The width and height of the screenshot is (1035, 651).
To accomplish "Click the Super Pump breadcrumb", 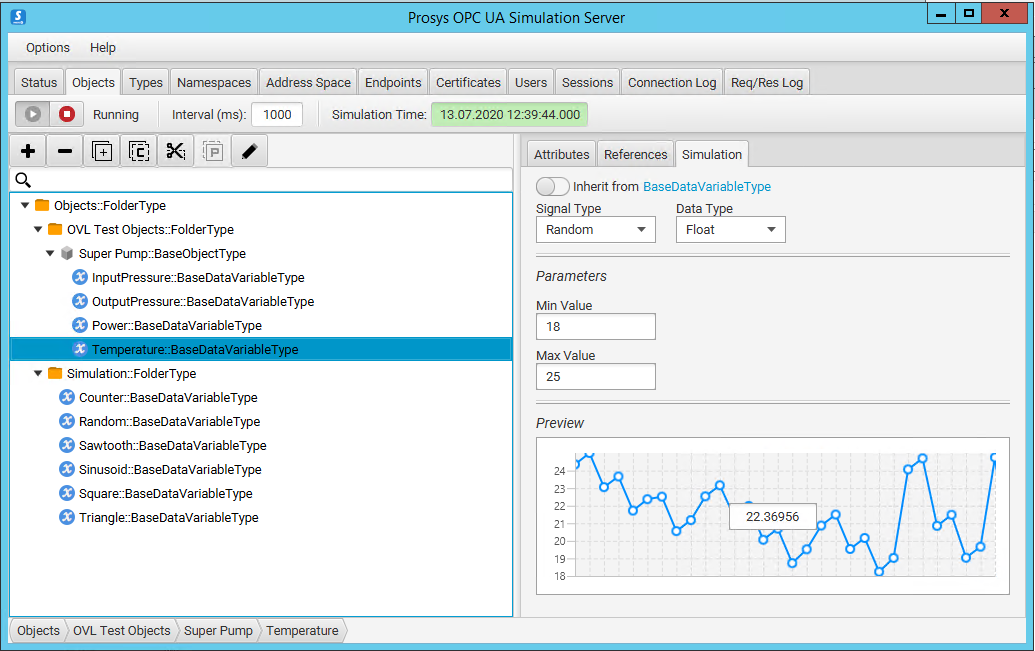I will (x=218, y=631).
